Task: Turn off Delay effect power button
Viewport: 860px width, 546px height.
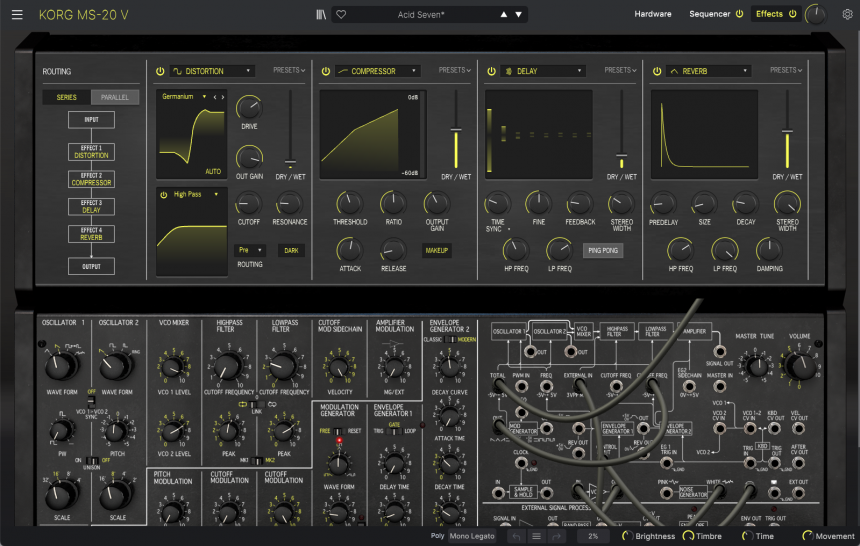Action: [x=491, y=71]
